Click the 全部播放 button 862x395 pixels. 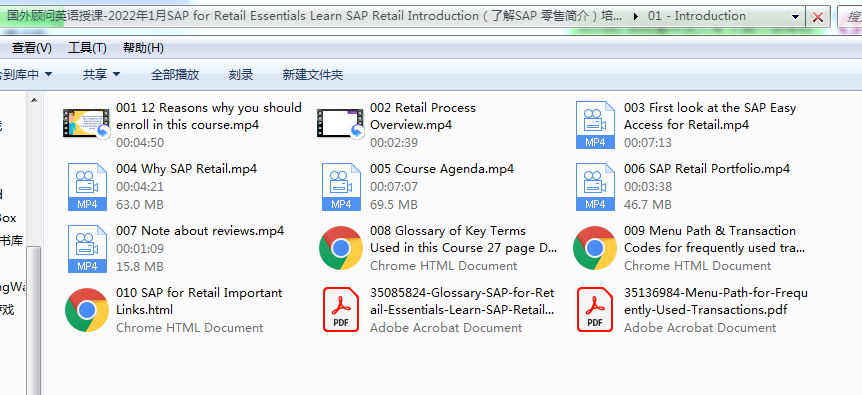175,75
